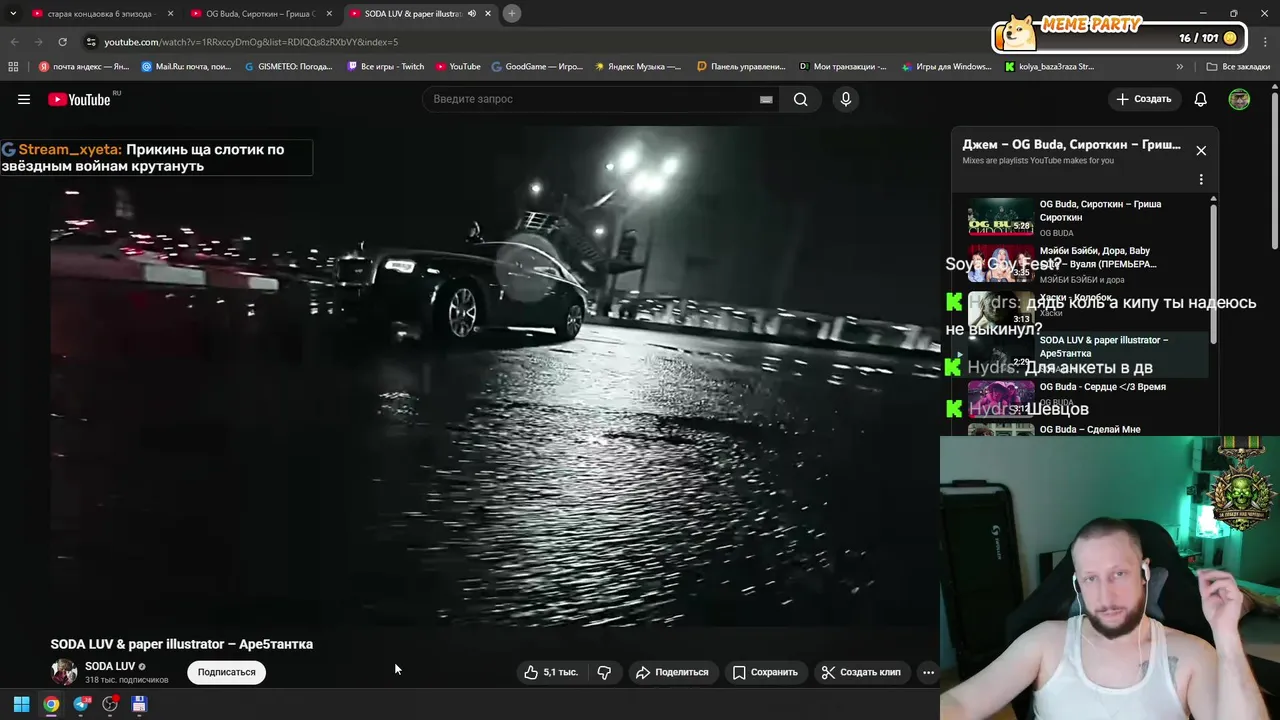Open OBS Studio taskbar icon

tap(110, 704)
